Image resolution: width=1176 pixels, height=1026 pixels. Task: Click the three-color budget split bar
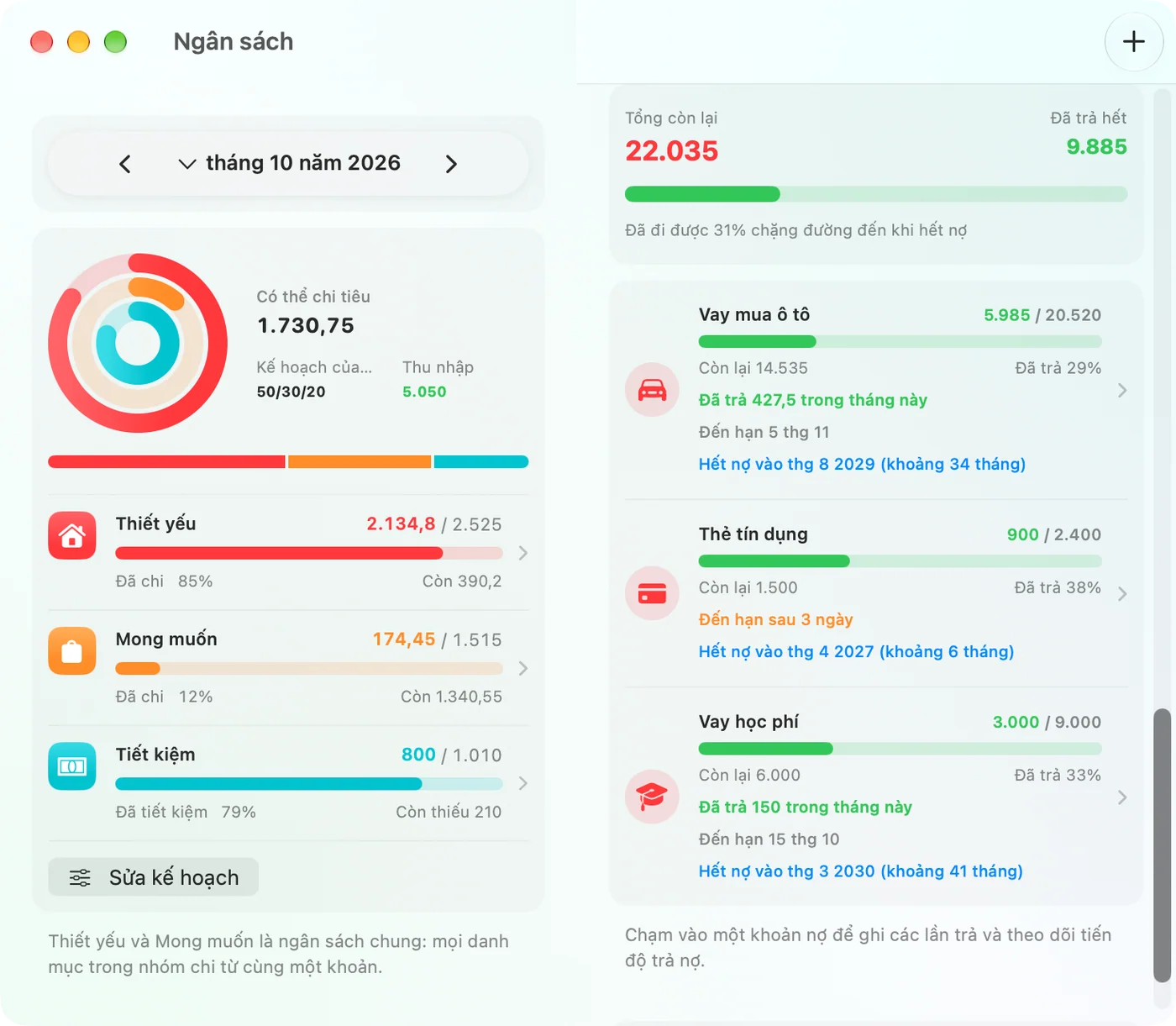click(x=288, y=461)
